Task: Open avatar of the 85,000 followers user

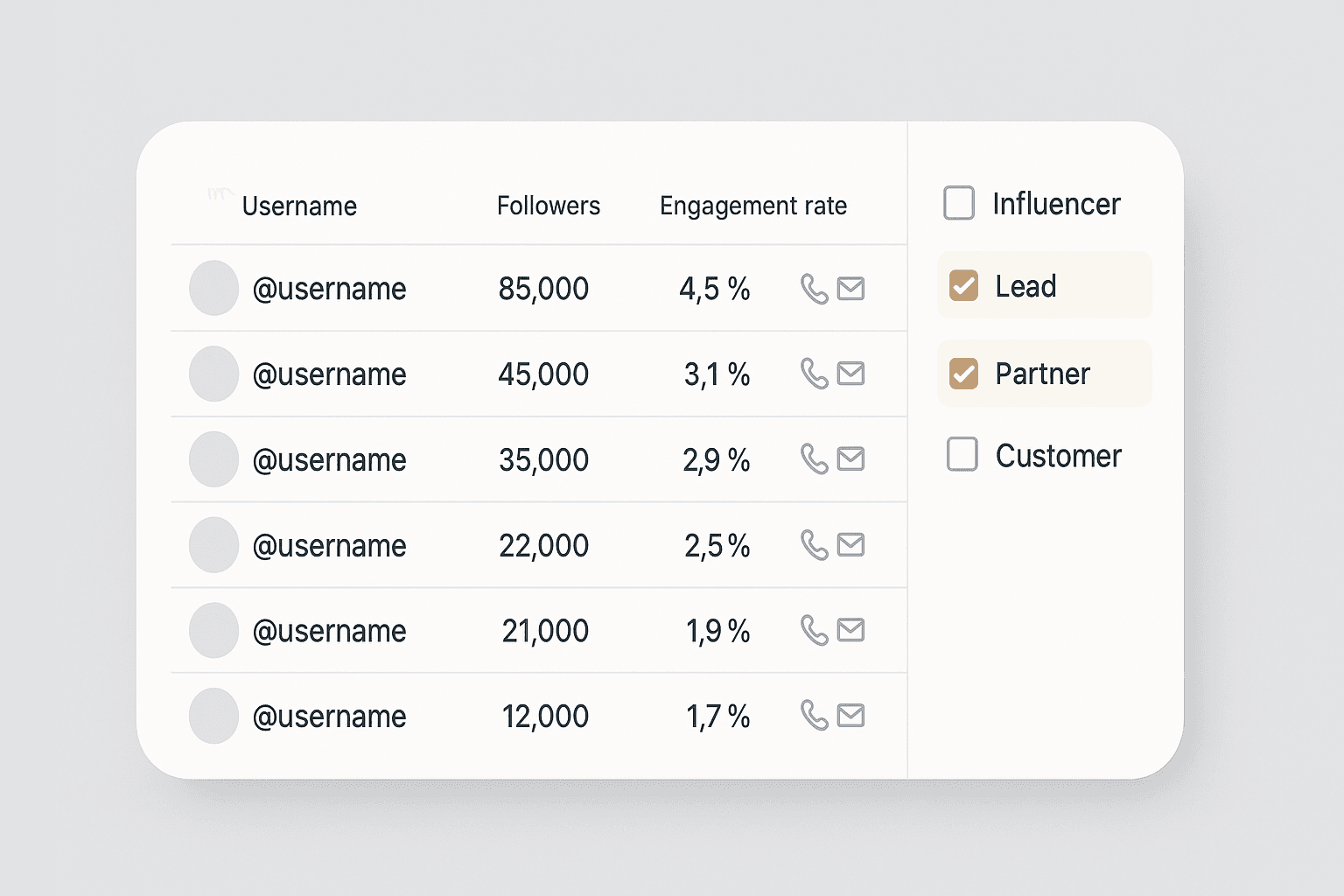Action: tap(213, 288)
